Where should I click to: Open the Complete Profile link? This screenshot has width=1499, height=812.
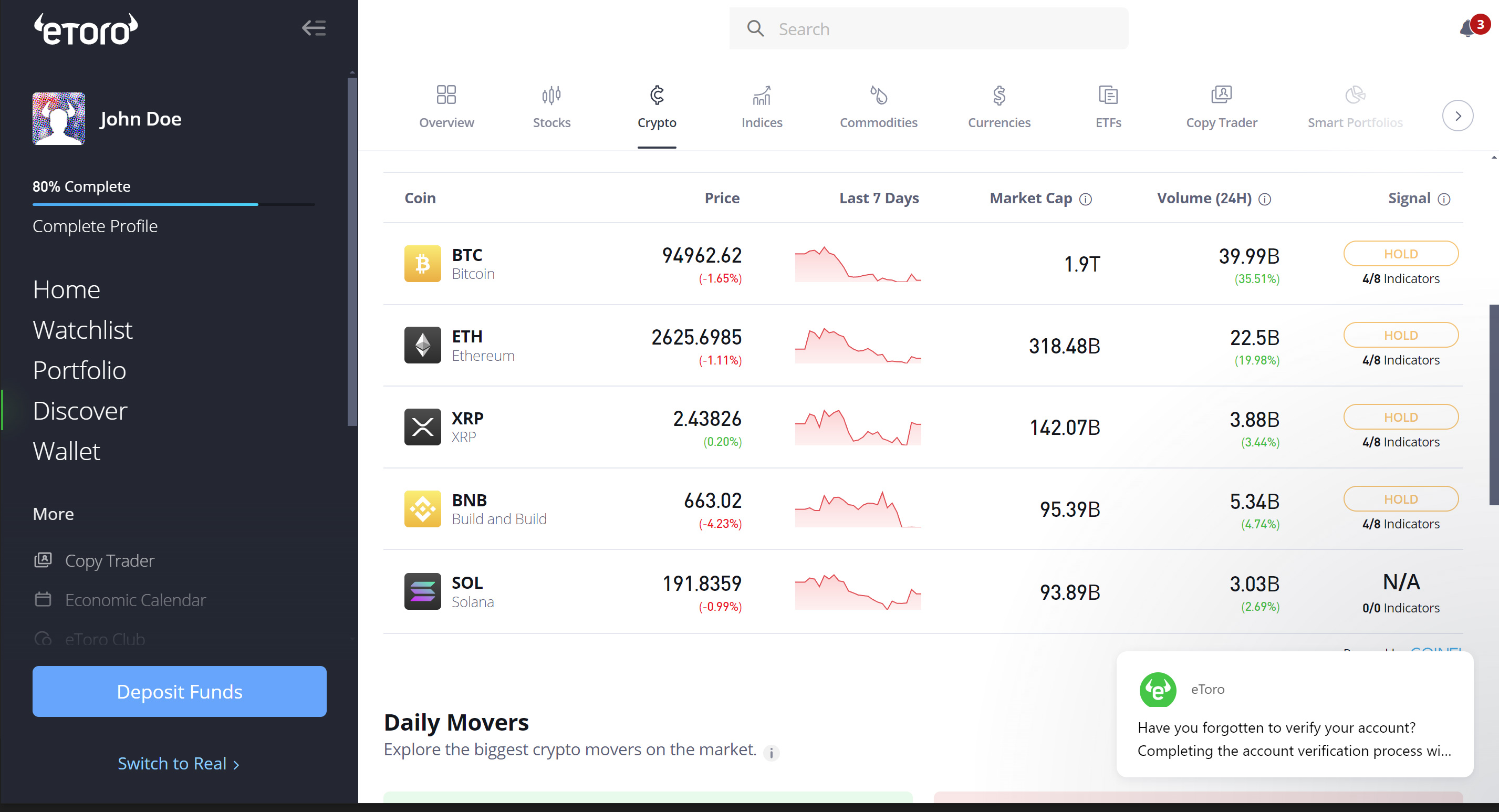pos(95,226)
